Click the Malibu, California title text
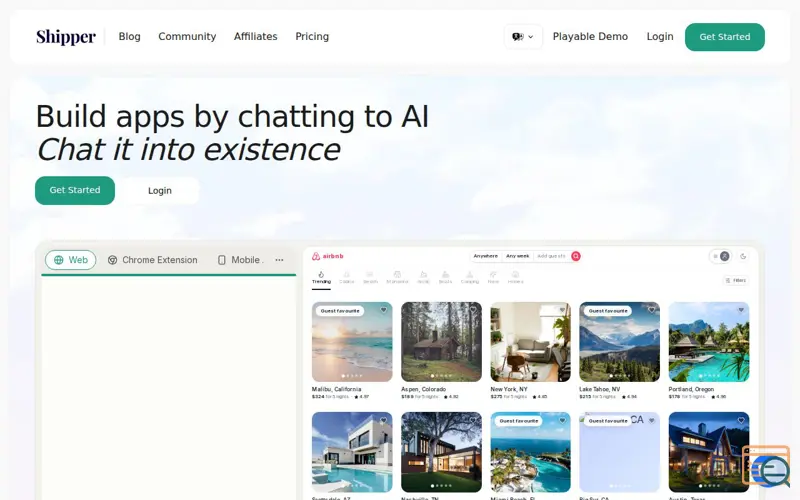This screenshot has height=500, width=800. tap(336, 389)
